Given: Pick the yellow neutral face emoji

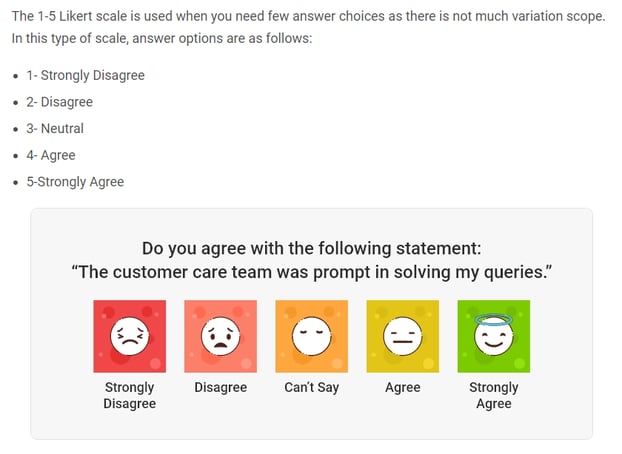Looking at the screenshot, I should point(402,337).
